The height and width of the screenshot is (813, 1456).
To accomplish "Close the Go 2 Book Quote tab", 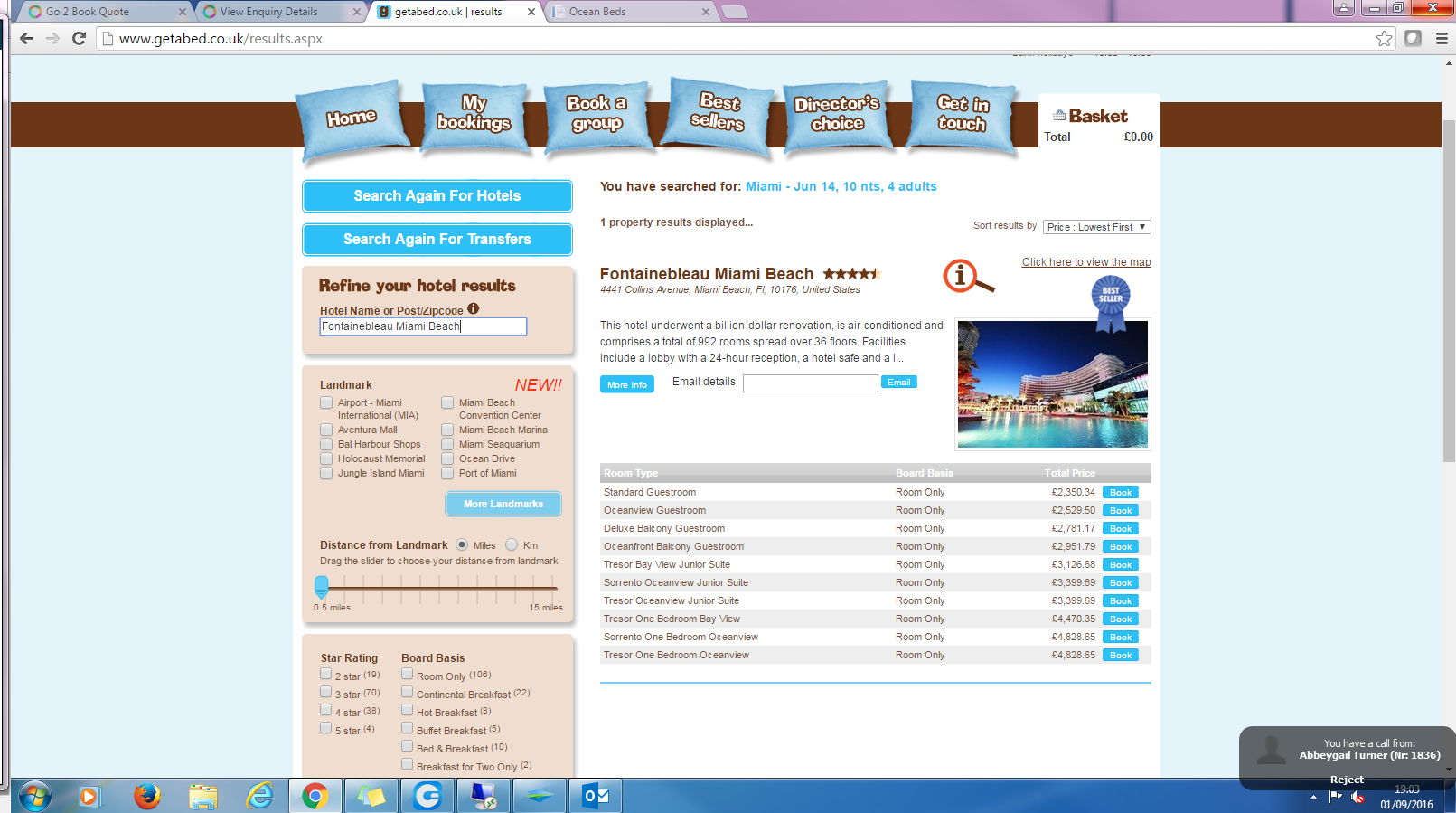I will [183, 12].
